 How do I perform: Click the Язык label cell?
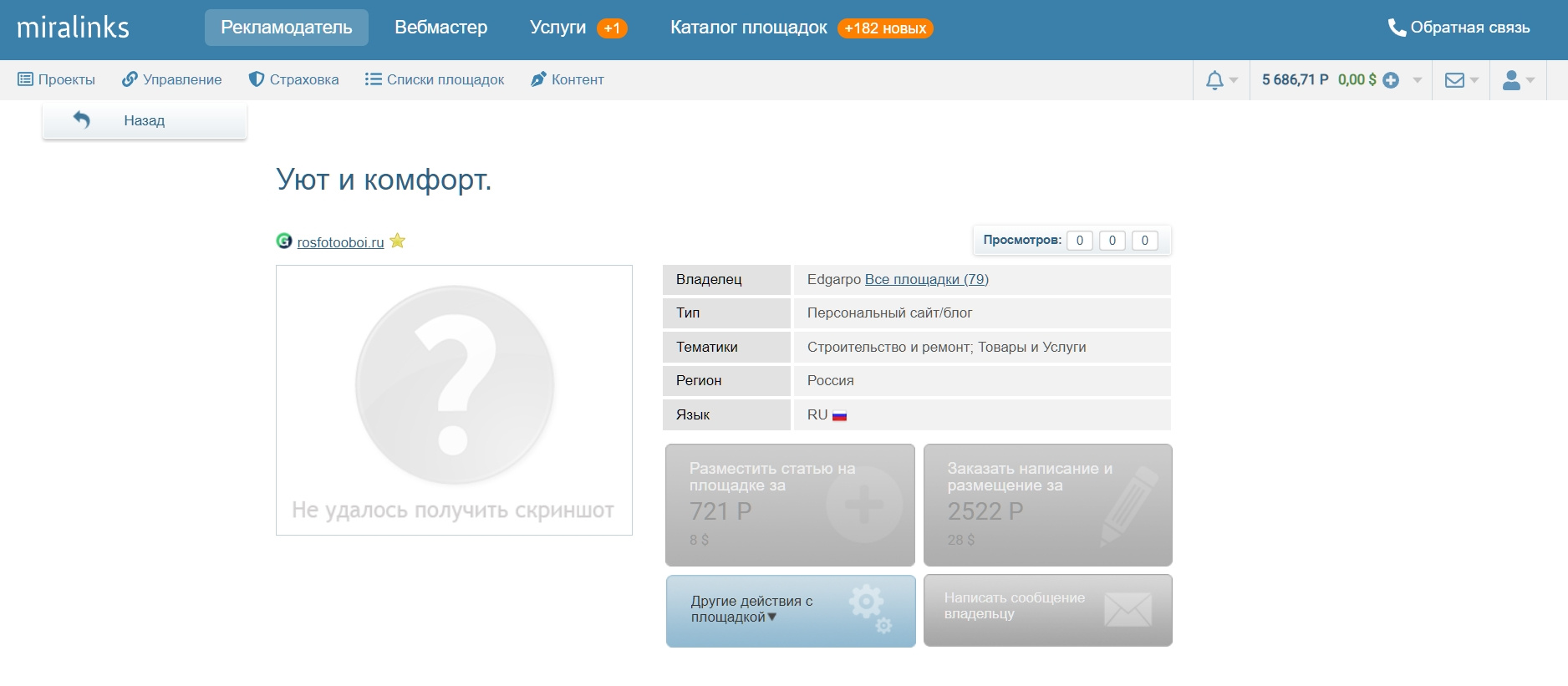click(726, 415)
